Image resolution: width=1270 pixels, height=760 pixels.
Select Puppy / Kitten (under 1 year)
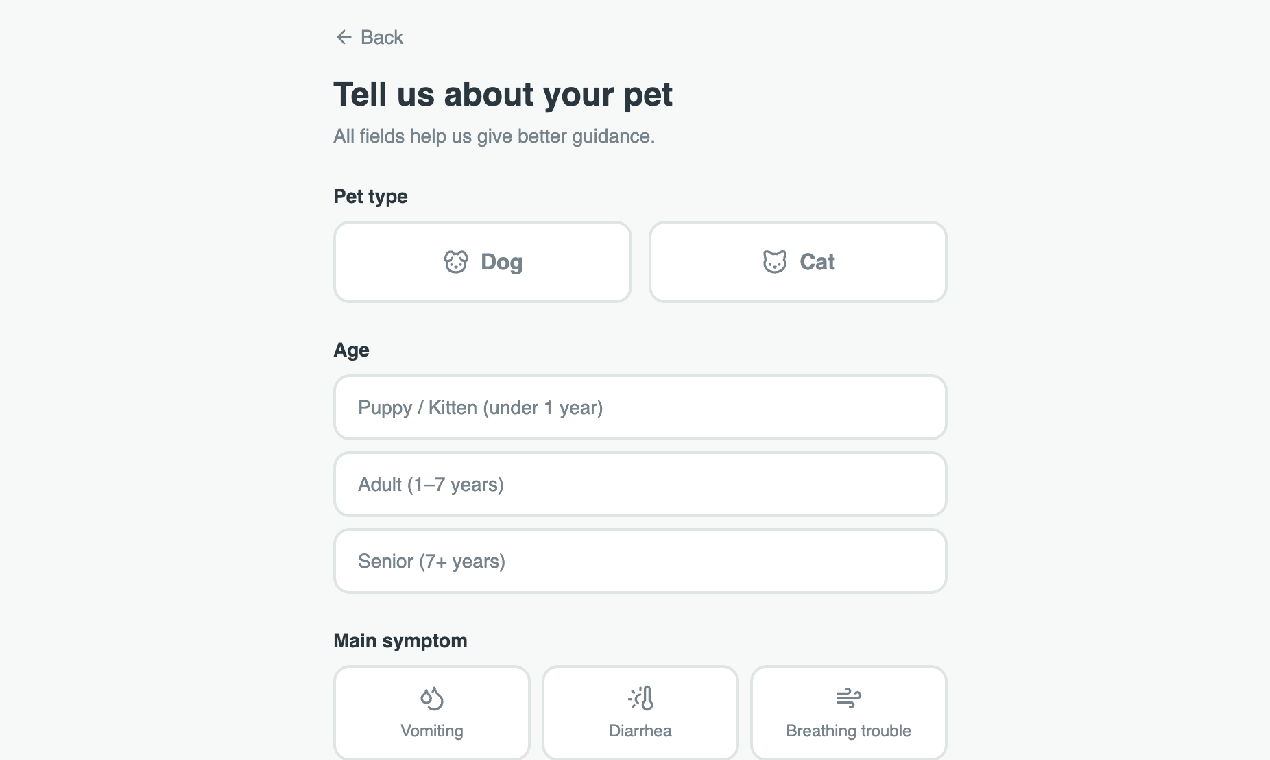(x=640, y=407)
